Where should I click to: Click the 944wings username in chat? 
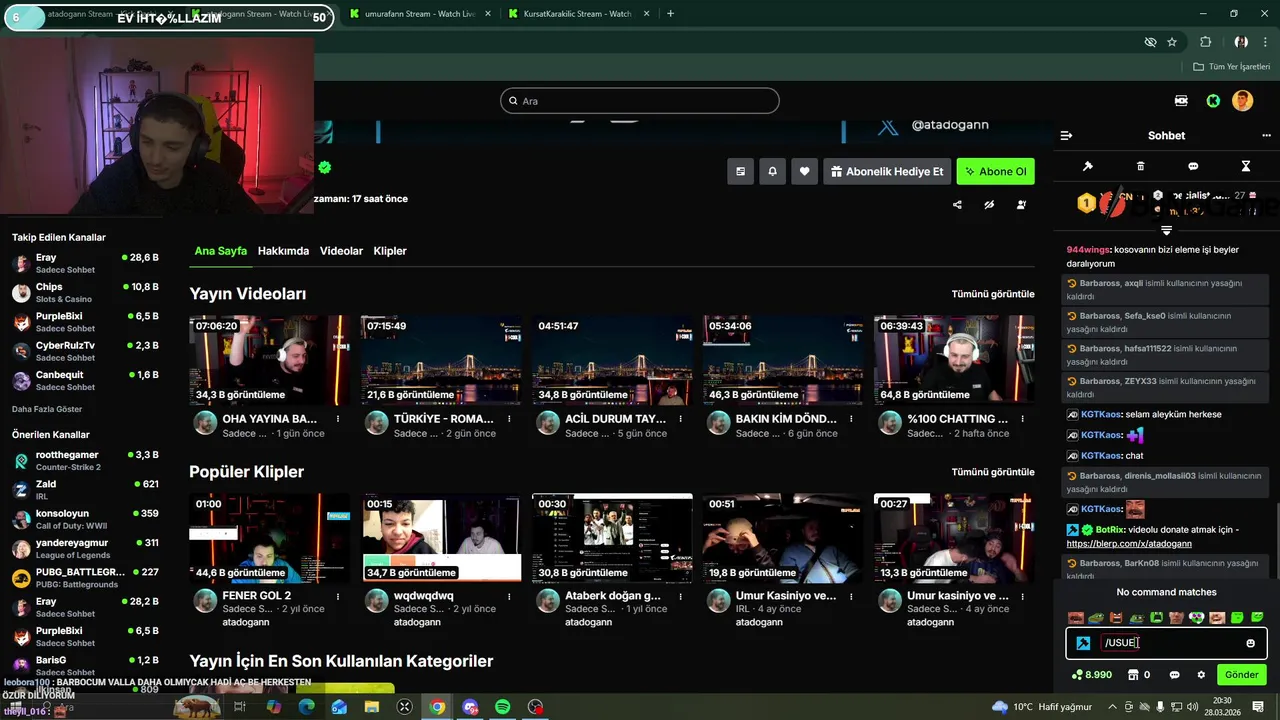click(1088, 250)
